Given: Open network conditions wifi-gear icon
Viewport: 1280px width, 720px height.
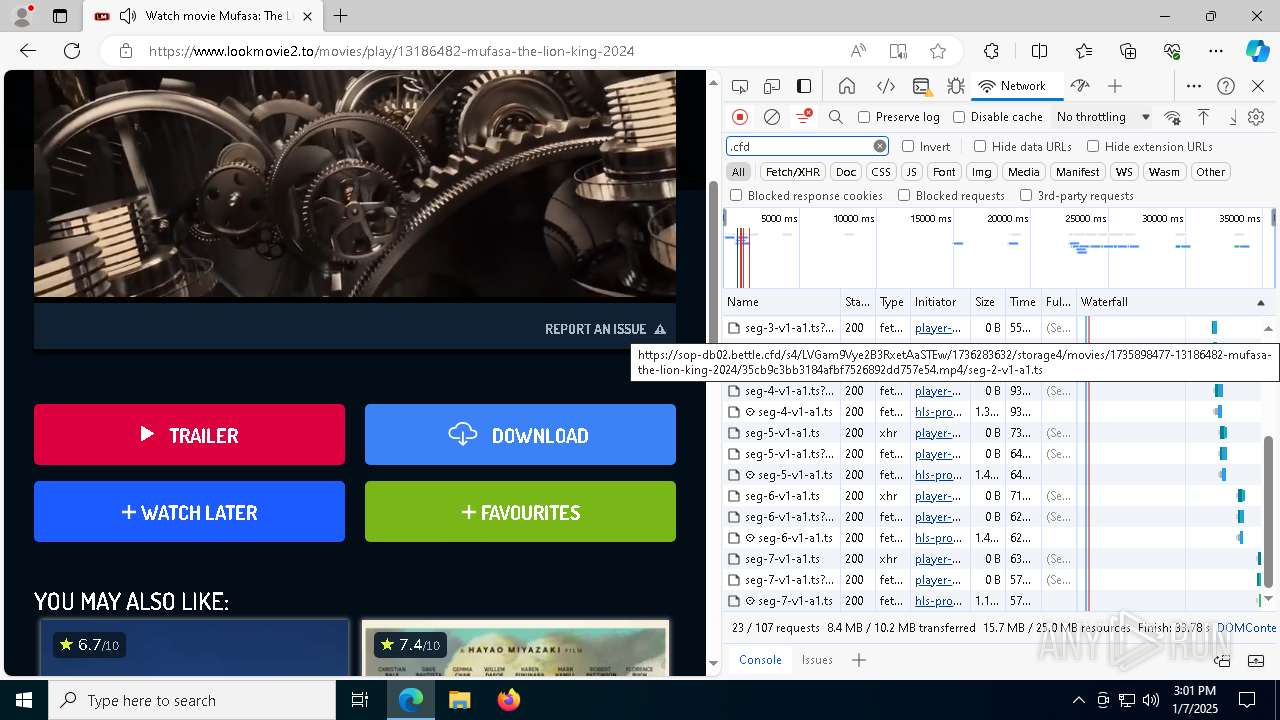Looking at the screenshot, I should (1173, 117).
